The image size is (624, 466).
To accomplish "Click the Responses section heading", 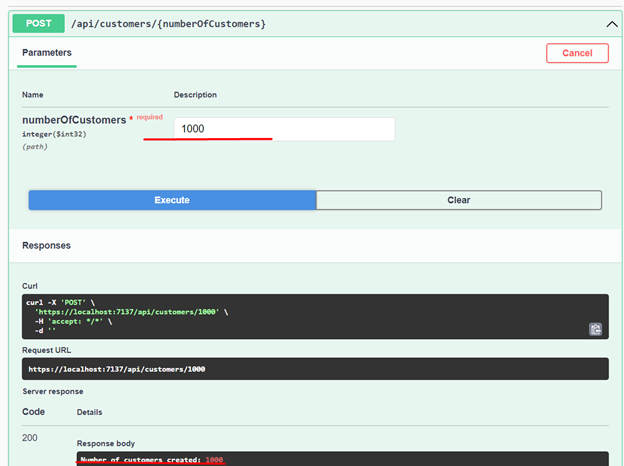I will coord(47,245).
